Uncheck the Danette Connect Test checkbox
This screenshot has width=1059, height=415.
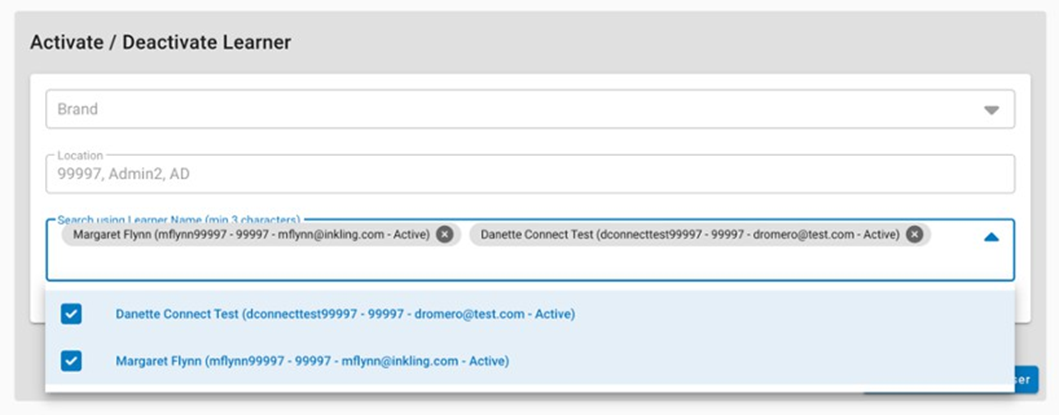[x=71, y=314]
